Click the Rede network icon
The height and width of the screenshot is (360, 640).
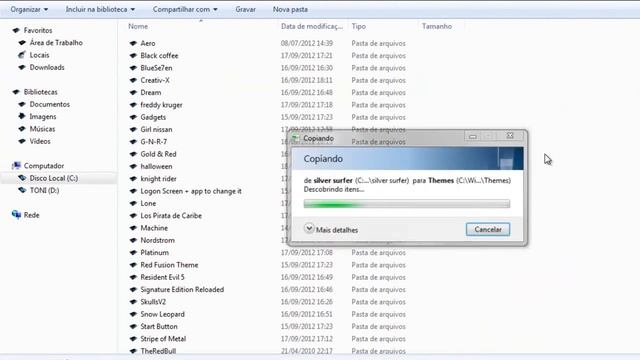16,214
